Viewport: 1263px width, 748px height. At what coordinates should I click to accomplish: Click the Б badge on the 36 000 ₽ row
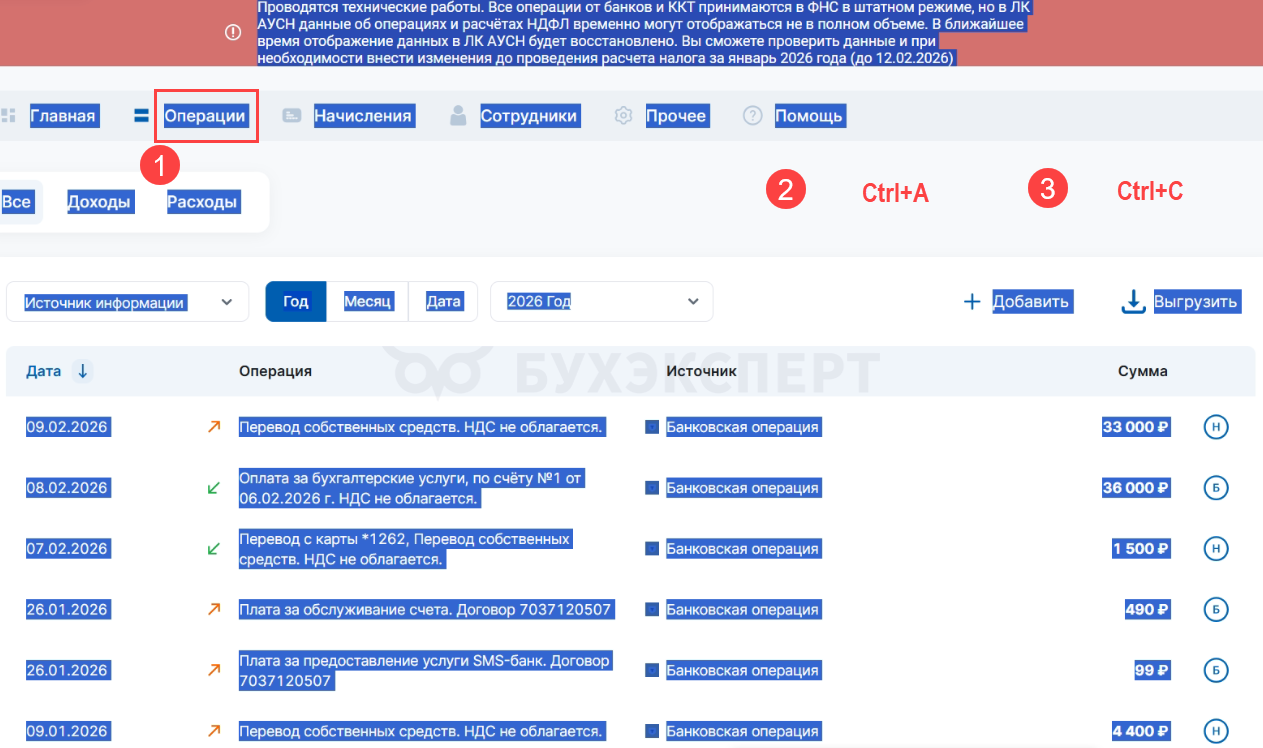[1215, 488]
